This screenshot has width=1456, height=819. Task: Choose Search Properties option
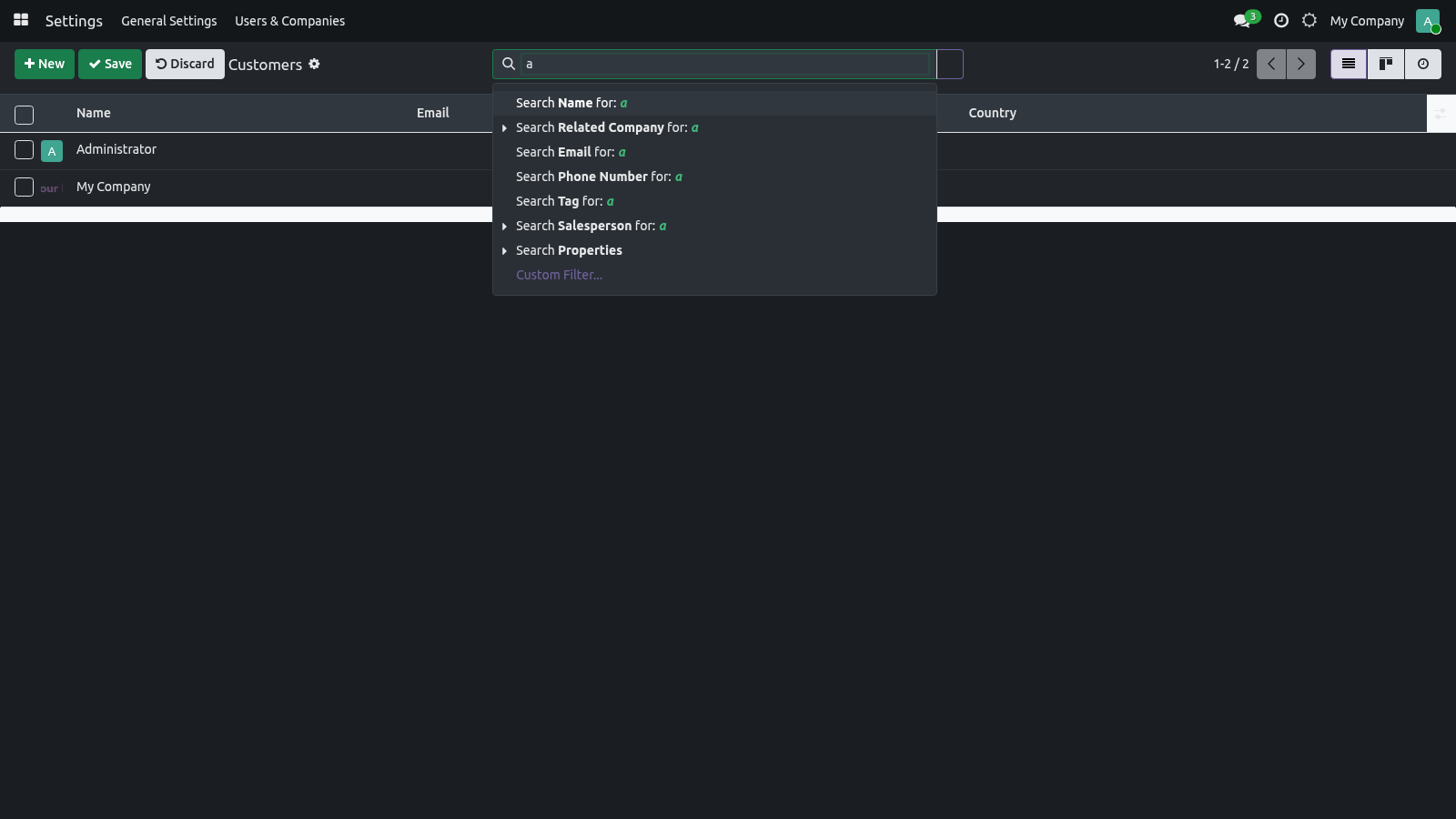pyautogui.click(x=714, y=250)
